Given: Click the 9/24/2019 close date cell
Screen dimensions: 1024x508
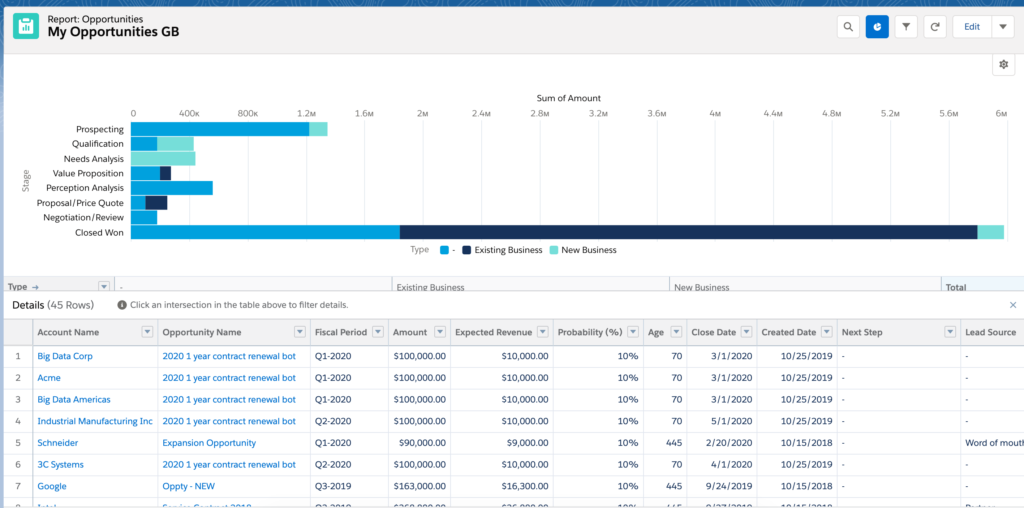Looking at the screenshot, I should pos(722,486).
